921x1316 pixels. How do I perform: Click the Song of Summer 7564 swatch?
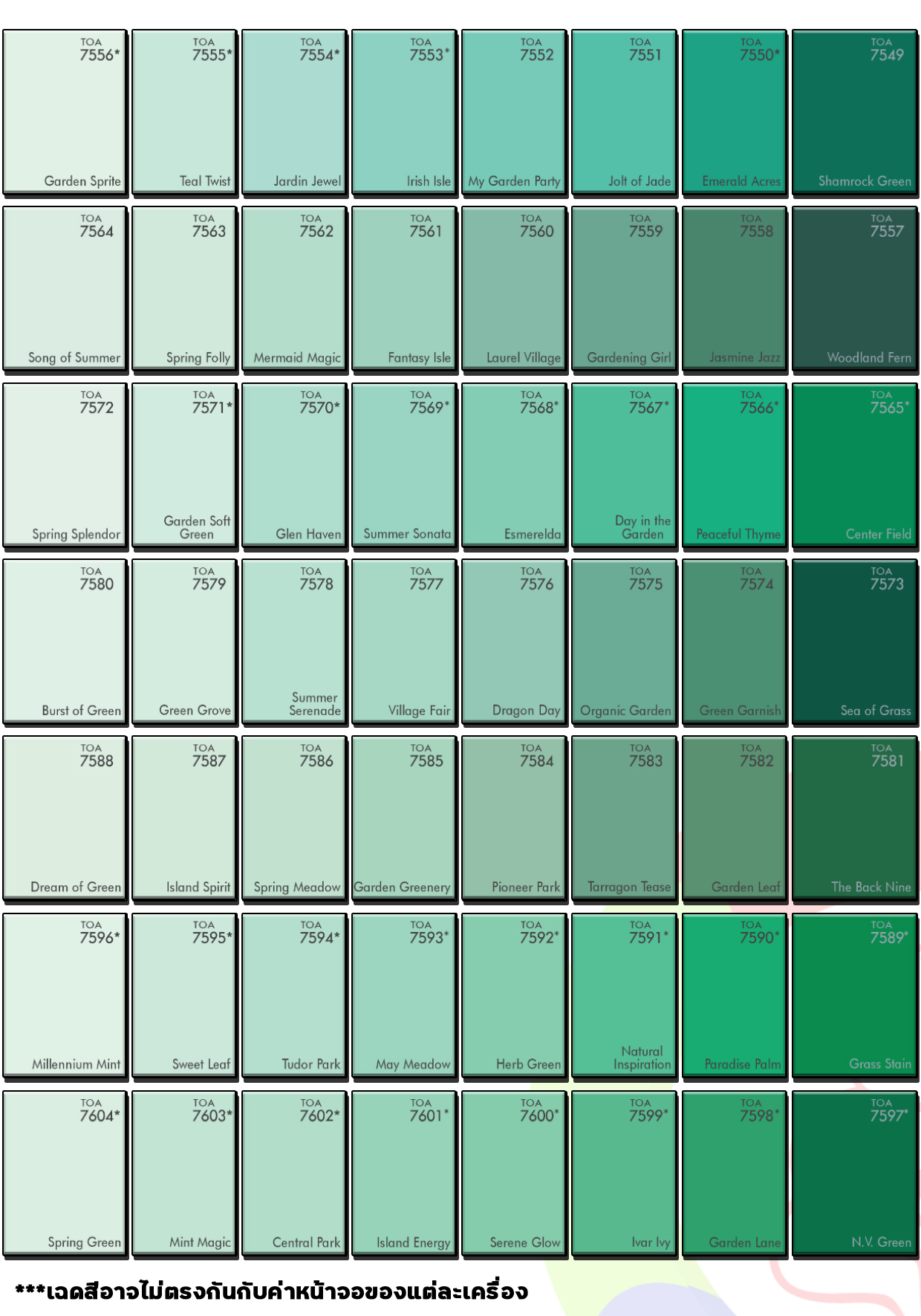point(65,289)
